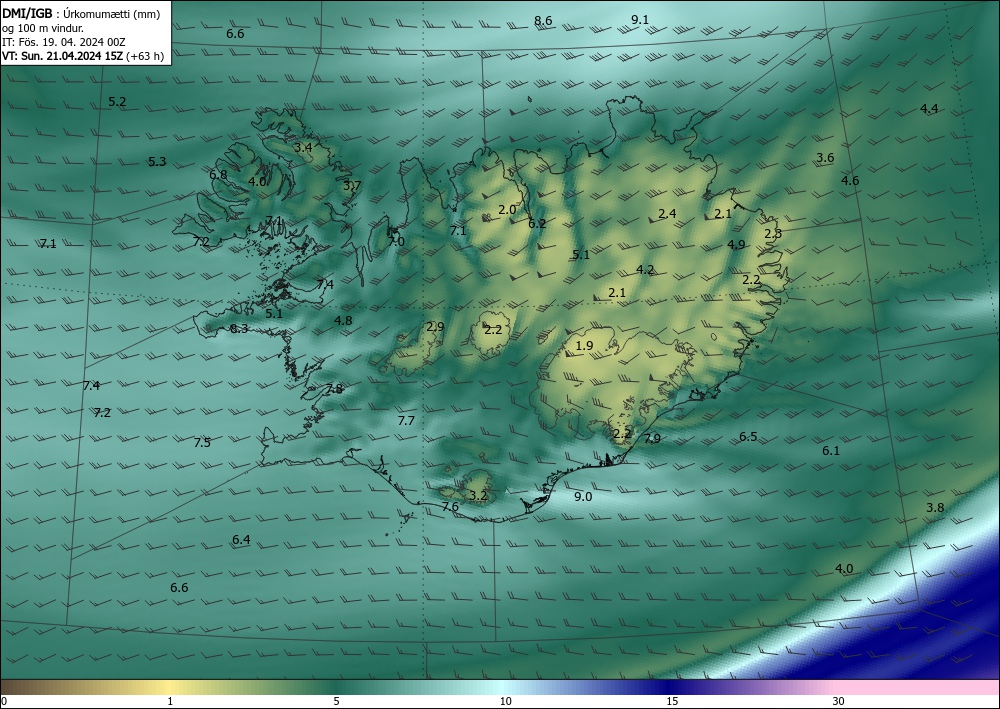This screenshot has width=1000, height=709.
Task: Click the 4.2 value on the map
Action: 645,269
